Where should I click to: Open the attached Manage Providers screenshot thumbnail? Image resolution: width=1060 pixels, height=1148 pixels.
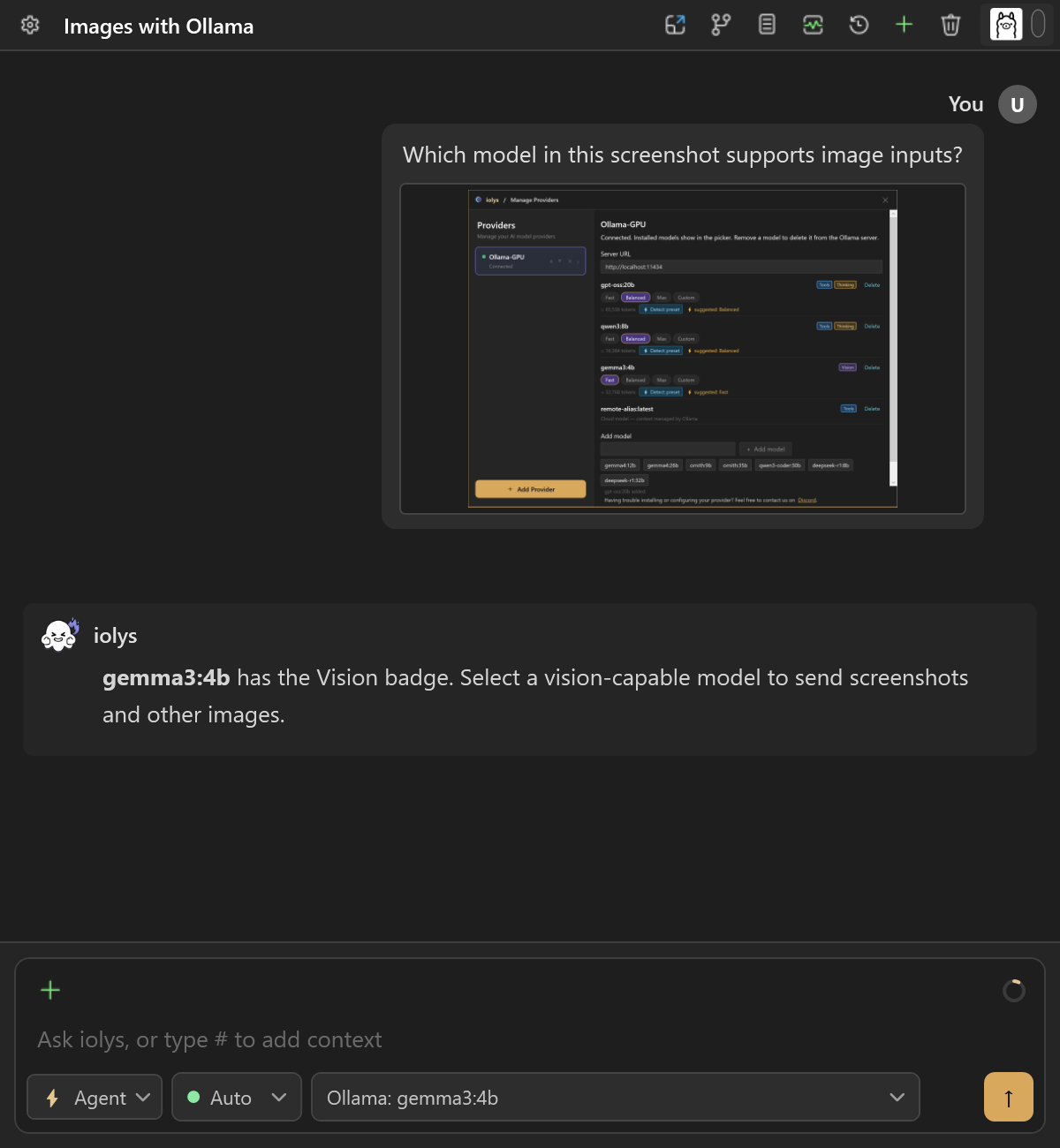(x=683, y=349)
